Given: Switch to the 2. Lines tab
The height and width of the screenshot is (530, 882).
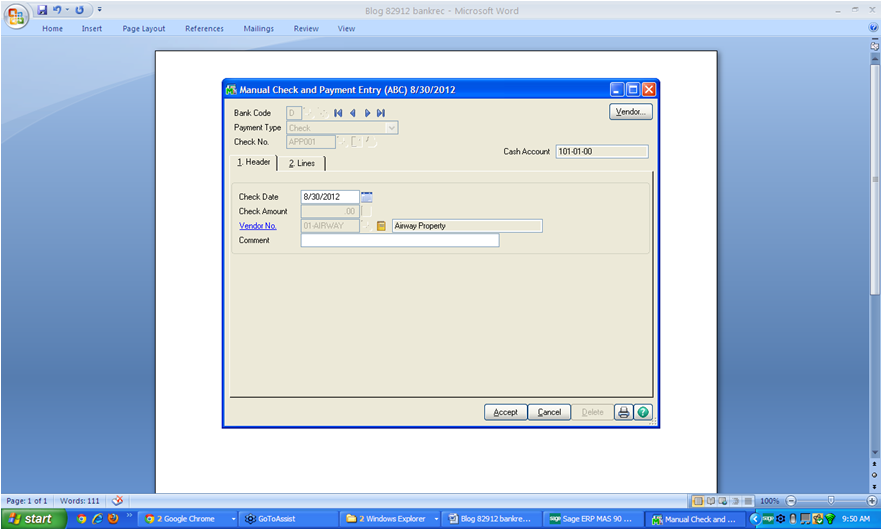Looking at the screenshot, I should [x=301, y=163].
